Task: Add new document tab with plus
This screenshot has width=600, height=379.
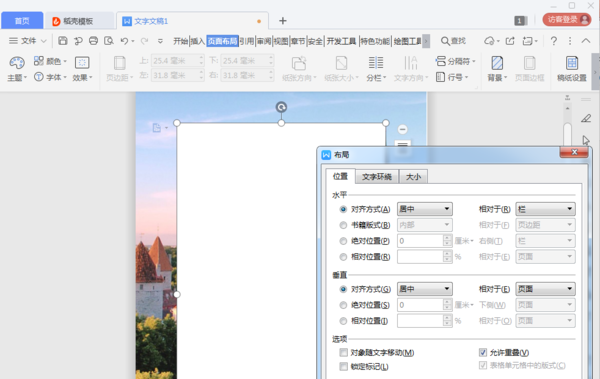Action: (283, 21)
